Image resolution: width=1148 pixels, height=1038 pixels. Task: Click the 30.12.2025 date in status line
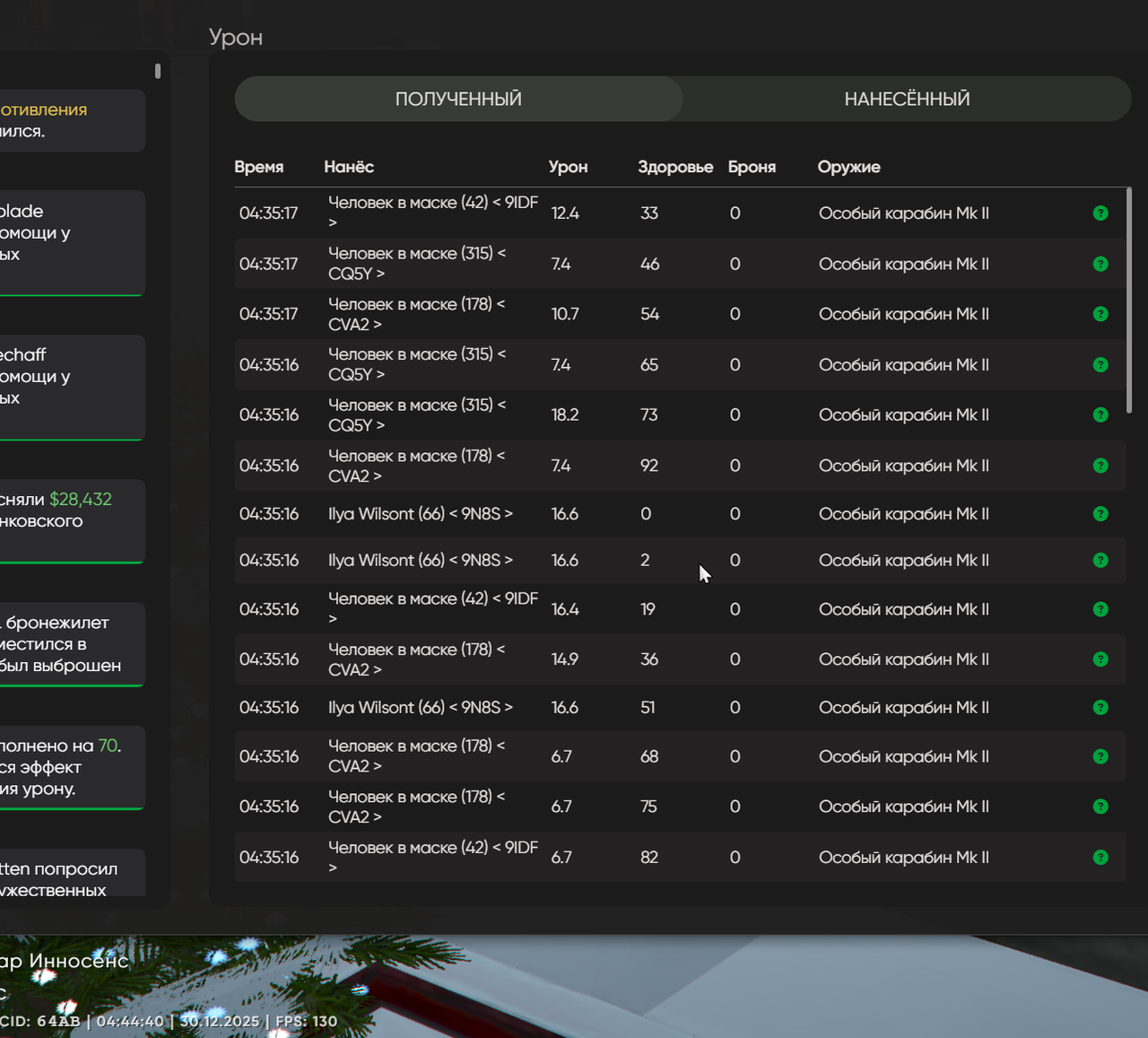220,1021
